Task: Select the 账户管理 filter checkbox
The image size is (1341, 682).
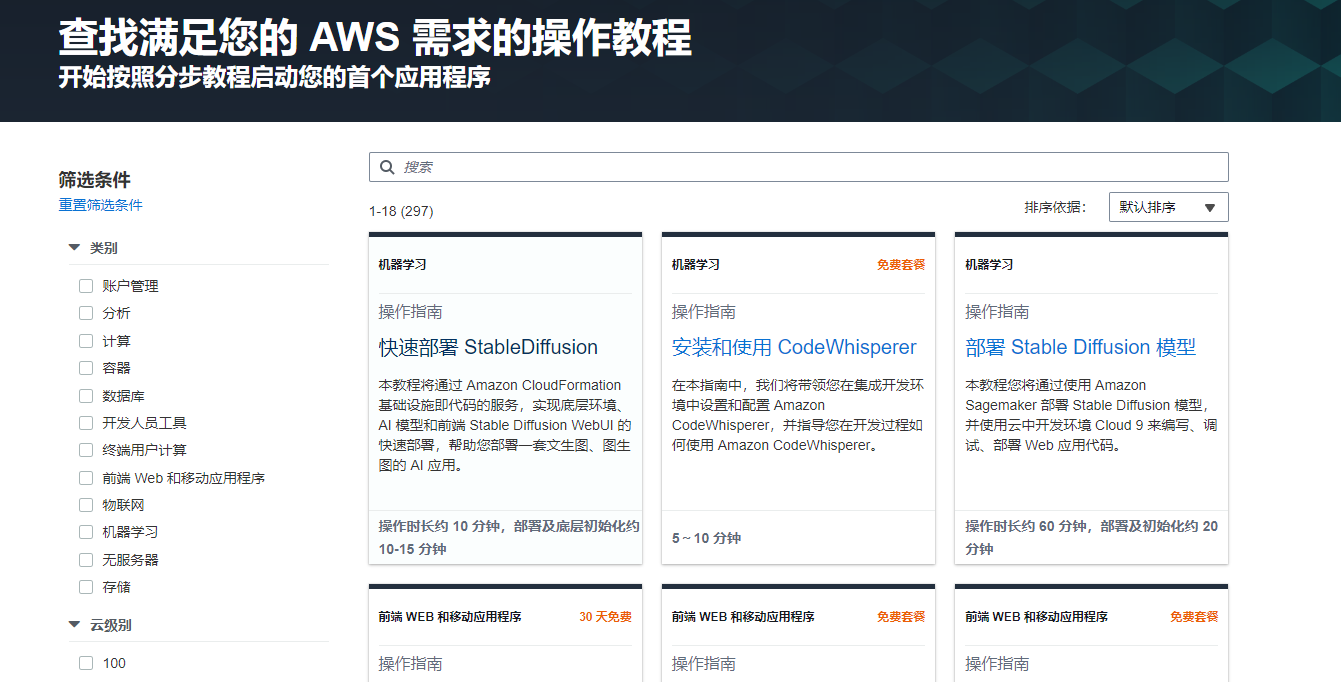Action: (86, 285)
